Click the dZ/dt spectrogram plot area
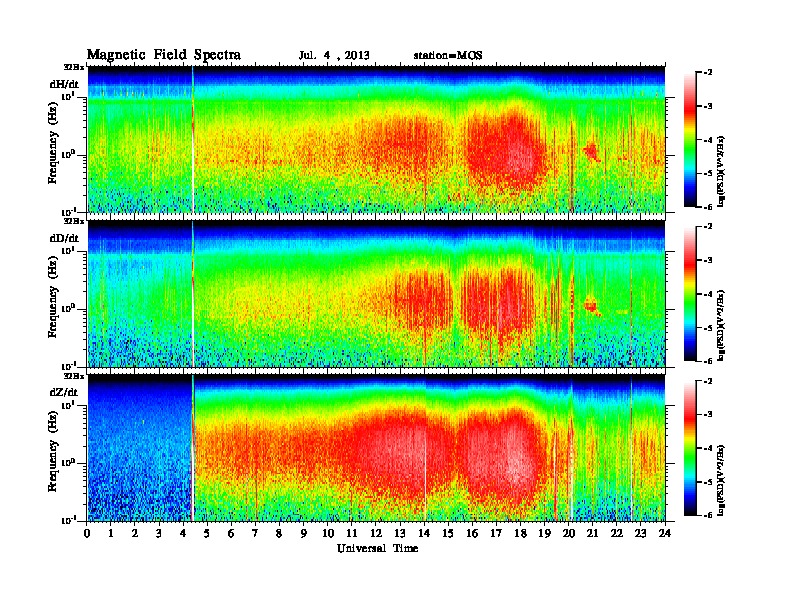792x612 pixels. [x=376, y=448]
